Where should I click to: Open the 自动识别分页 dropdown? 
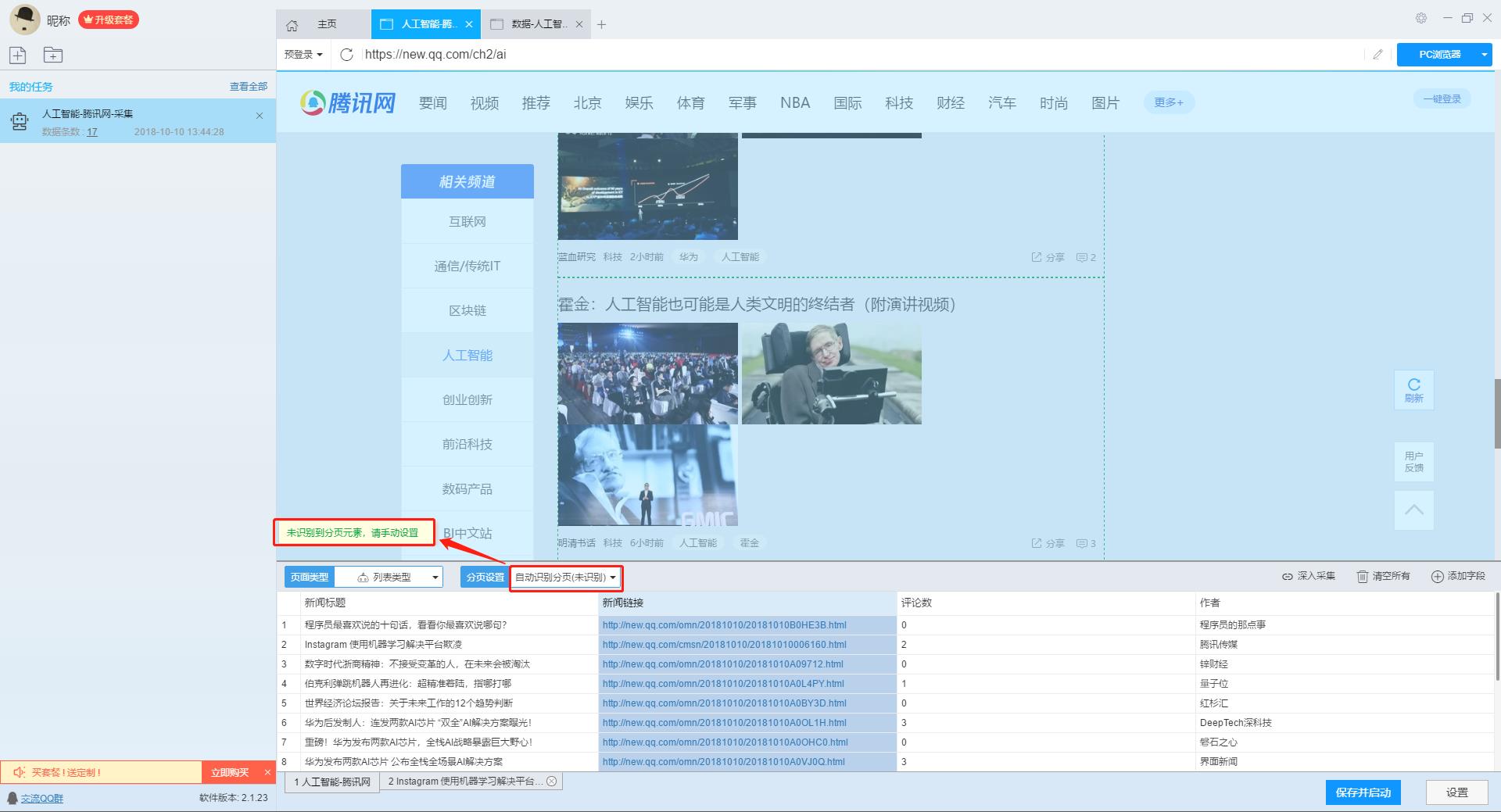click(566, 577)
